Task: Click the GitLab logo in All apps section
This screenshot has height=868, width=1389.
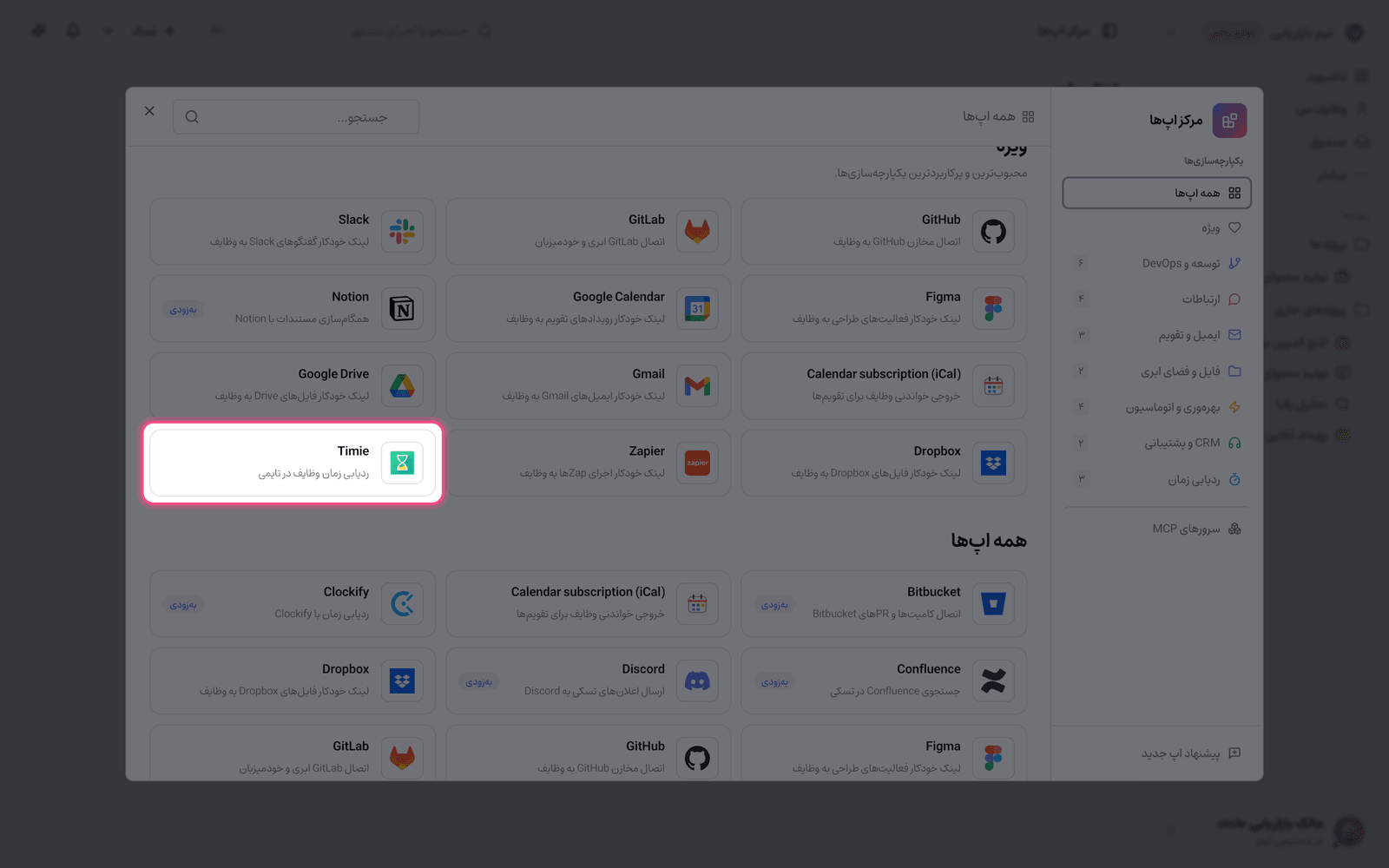Action: pyautogui.click(x=402, y=758)
